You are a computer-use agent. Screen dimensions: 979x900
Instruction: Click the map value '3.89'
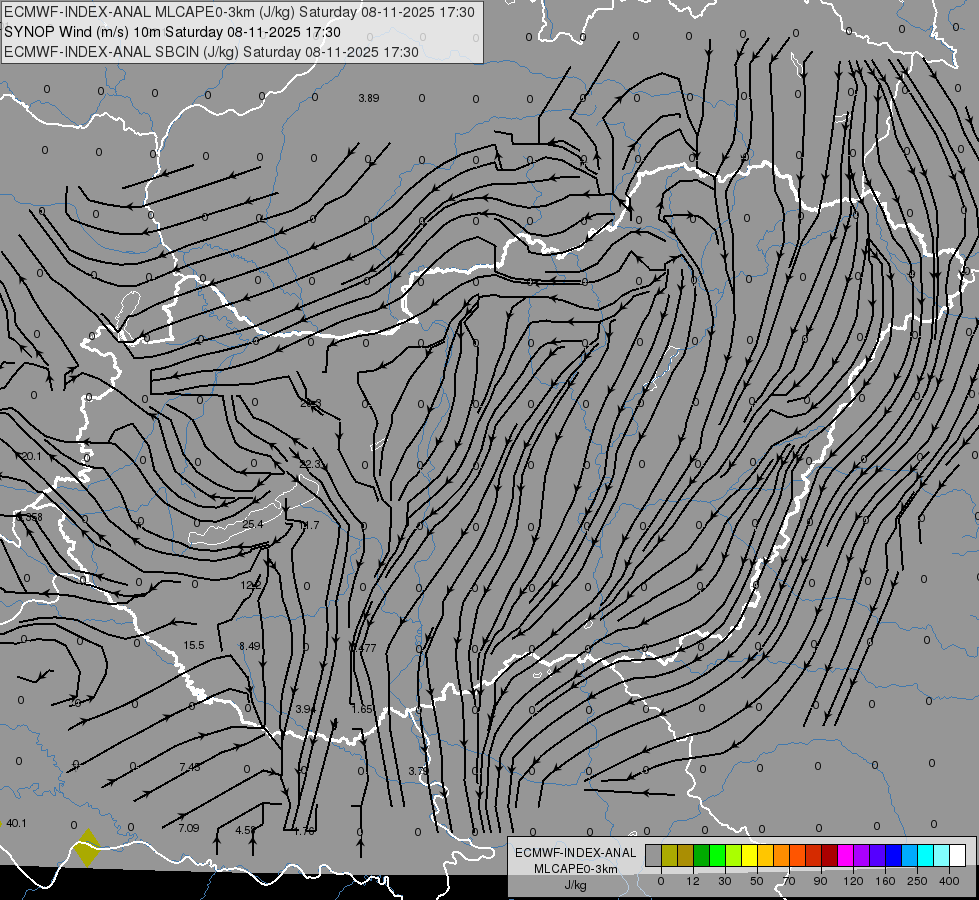369,98
